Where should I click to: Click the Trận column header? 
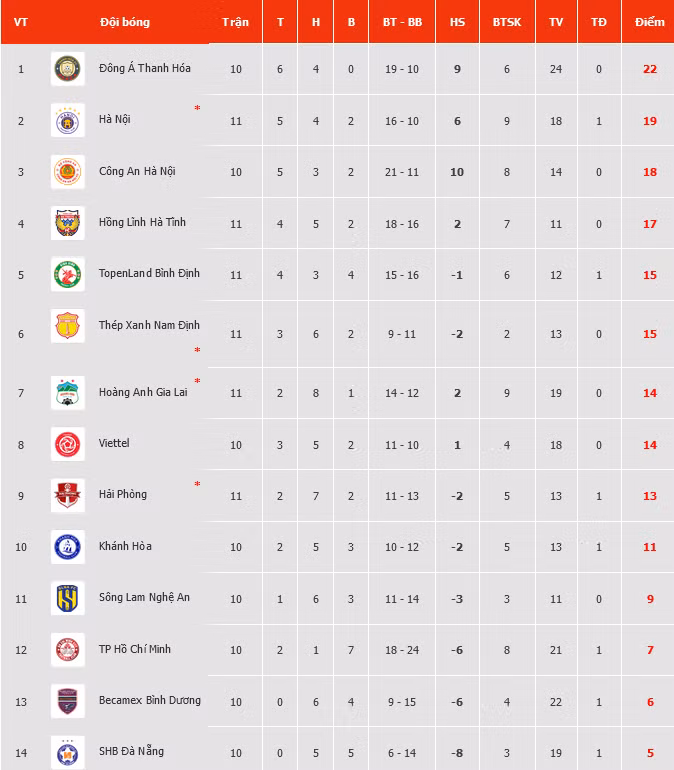[x=236, y=22]
